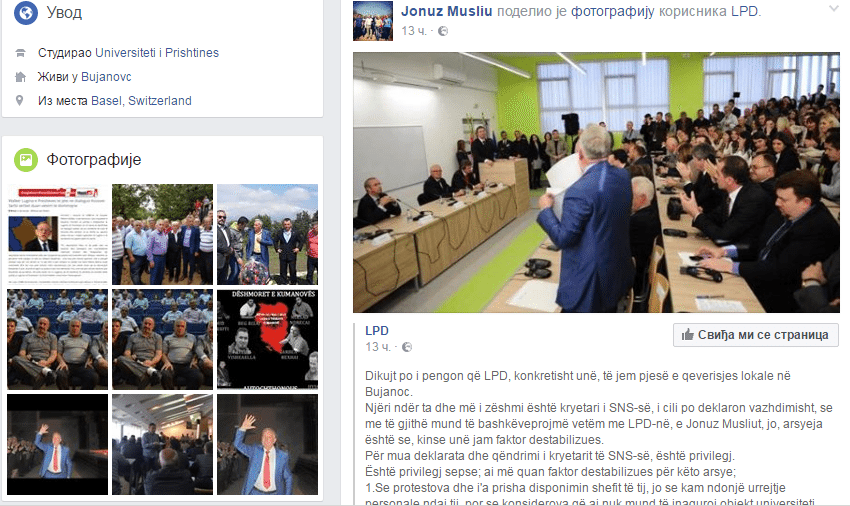
Task: Click the home icon beside Живи у
Action: pos(20,76)
